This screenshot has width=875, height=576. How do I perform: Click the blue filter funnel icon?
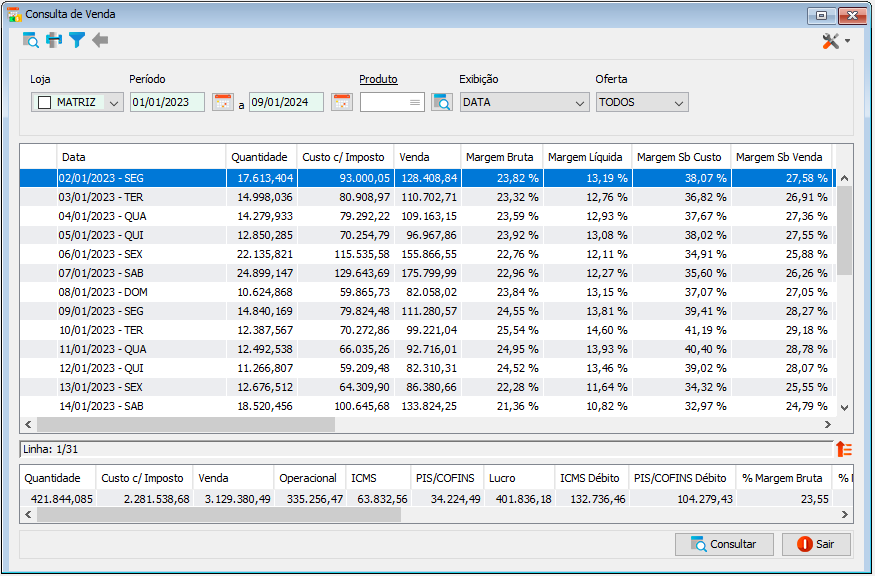[77, 40]
